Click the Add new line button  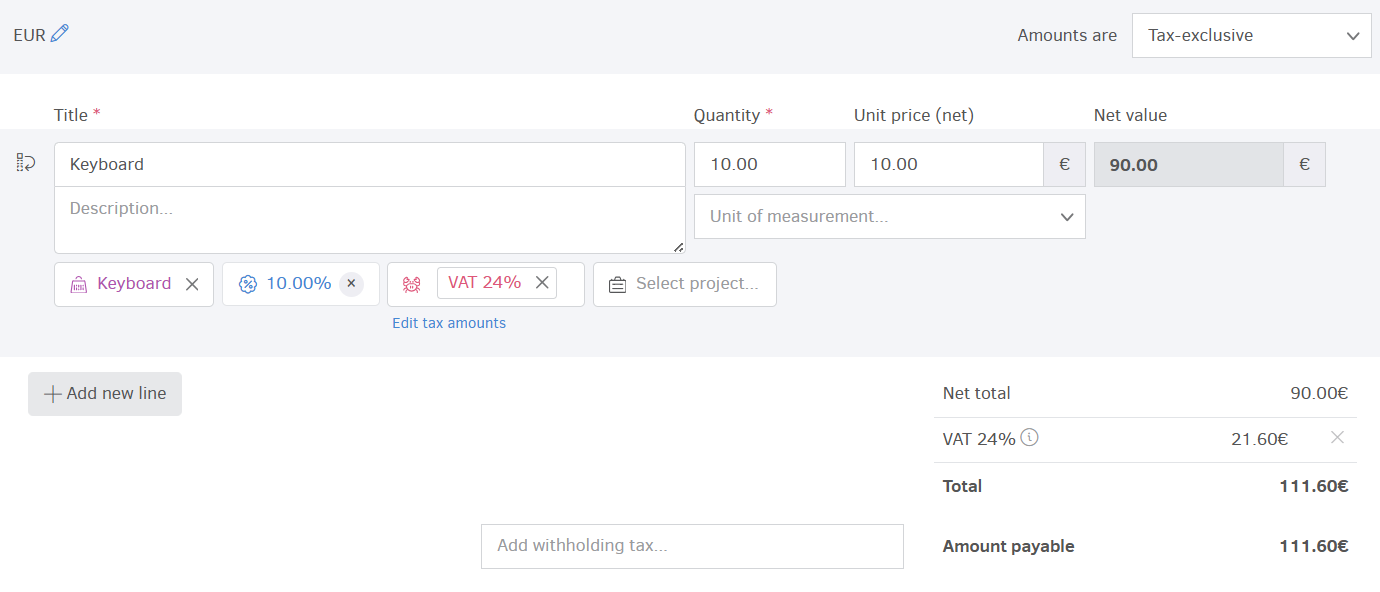(104, 393)
